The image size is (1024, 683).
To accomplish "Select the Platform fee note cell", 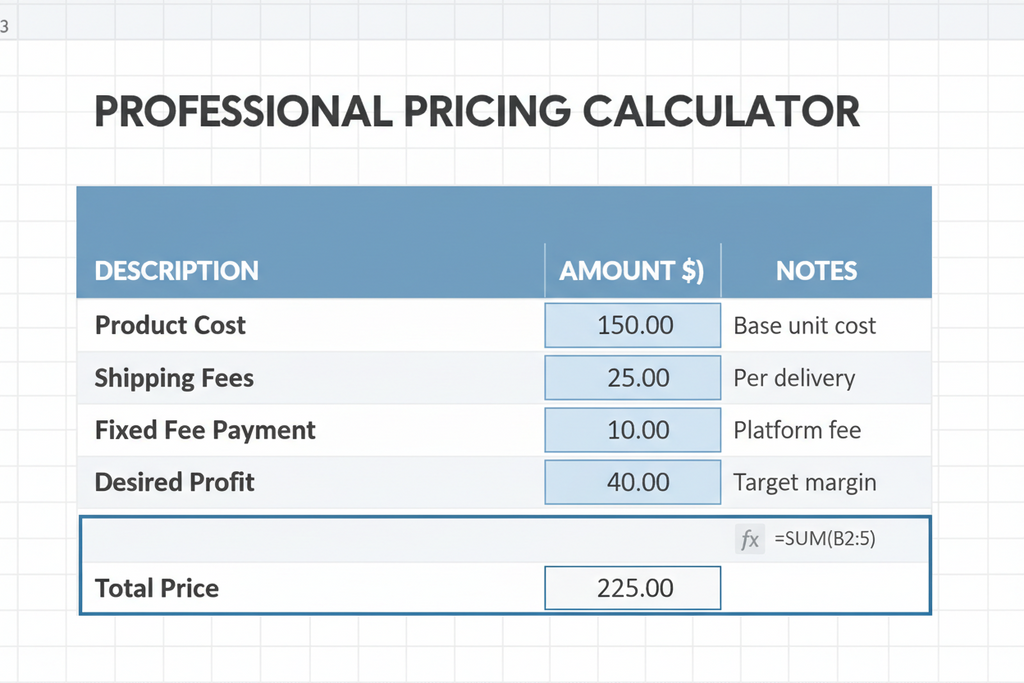I will coord(797,429).
